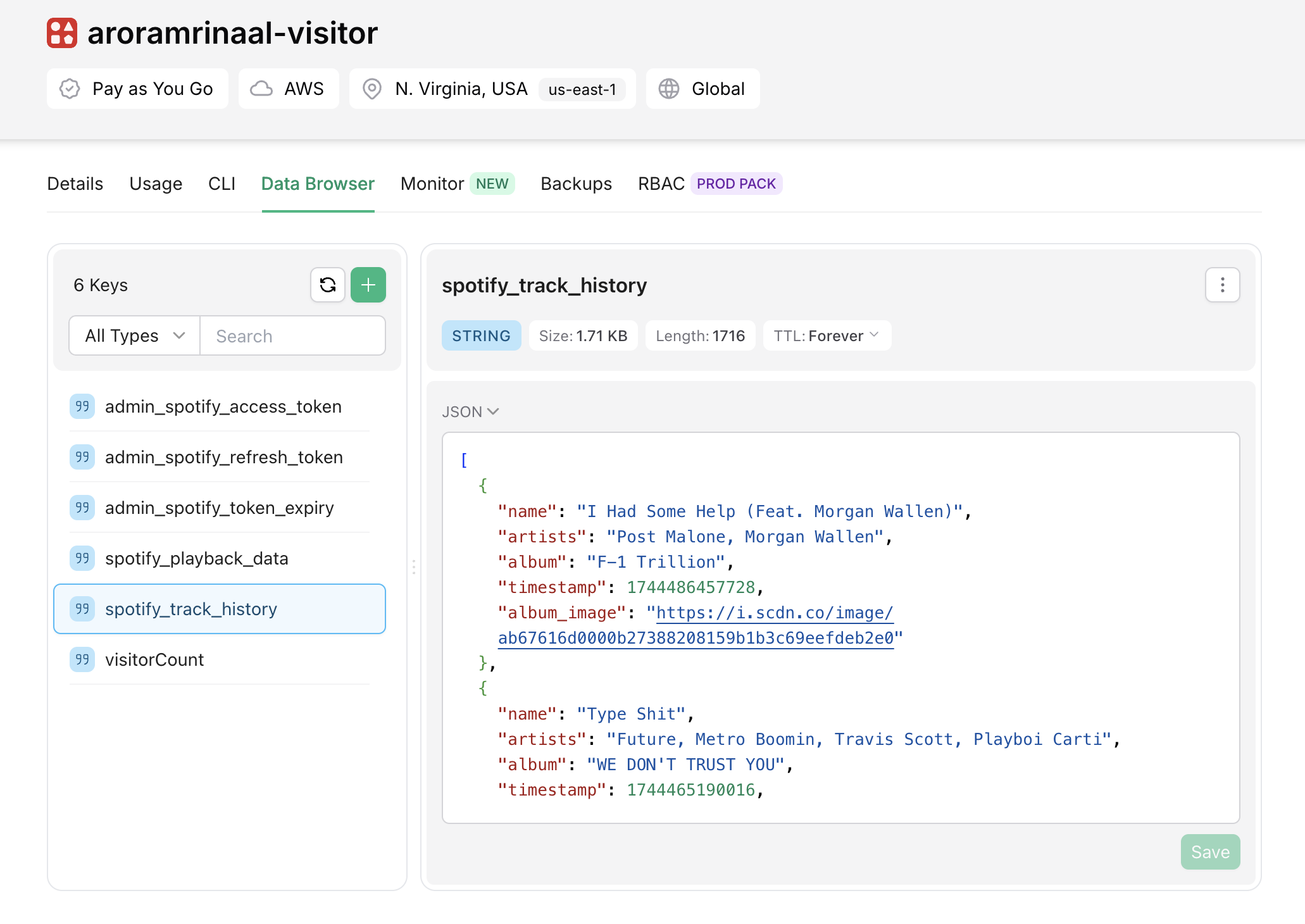1305x924 pixels.
Task: Select the visitorCount key
Action: pyautogui.click(x=219, y=659)
